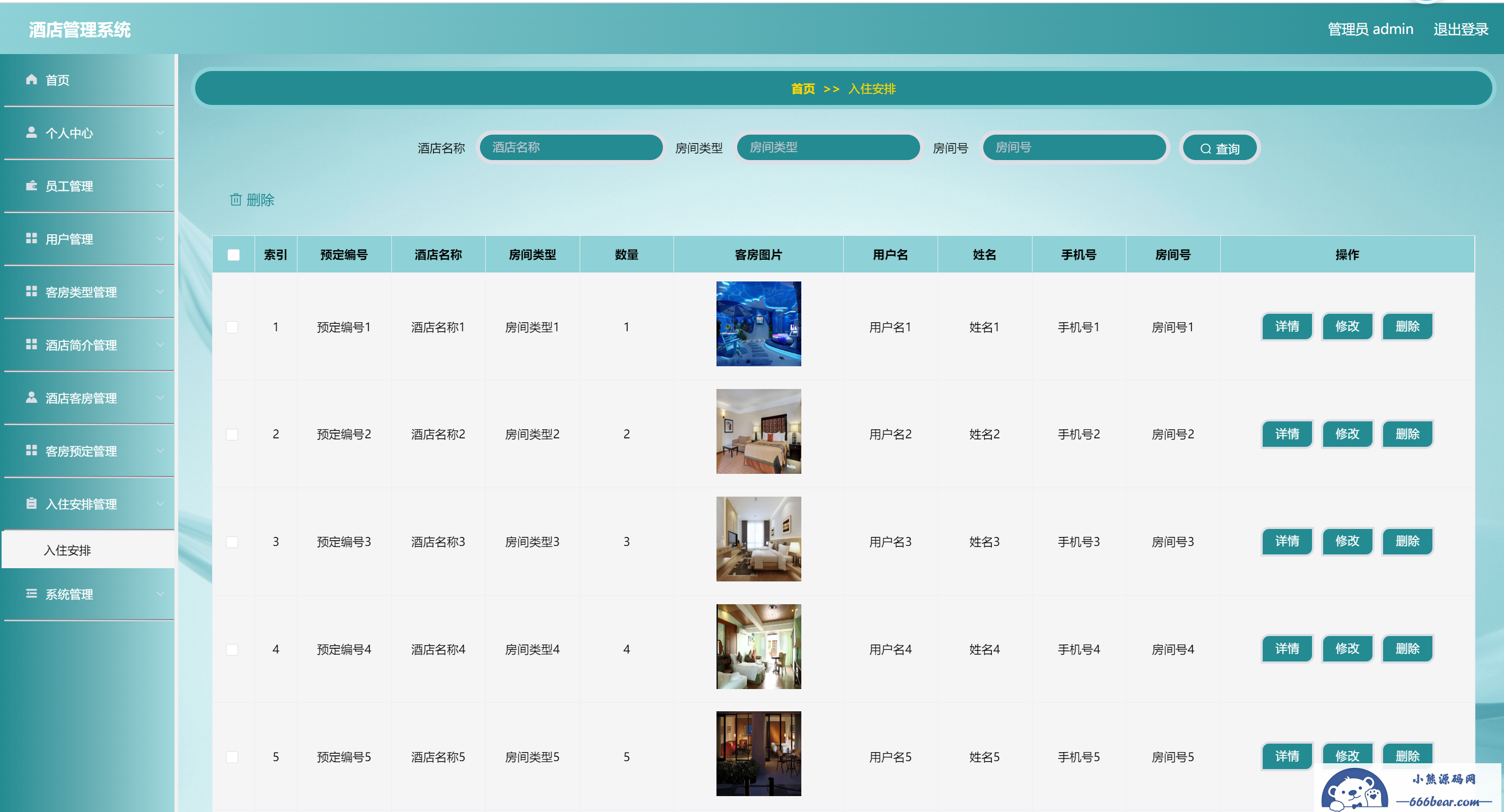Click cell 房间类型2 in the table
The width and height of the screenshot is (1504, 812).
[532, 435]
